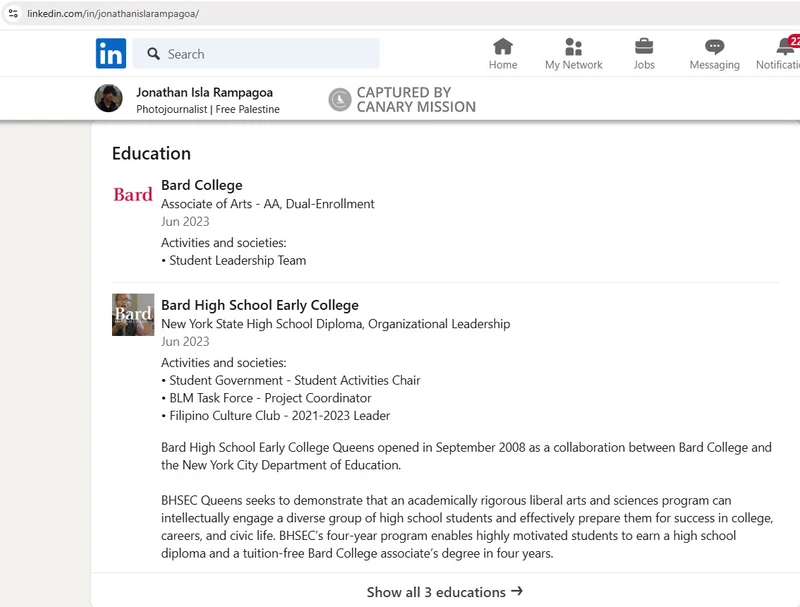Focus the LinkedIn Search field

tap(256, 54)
